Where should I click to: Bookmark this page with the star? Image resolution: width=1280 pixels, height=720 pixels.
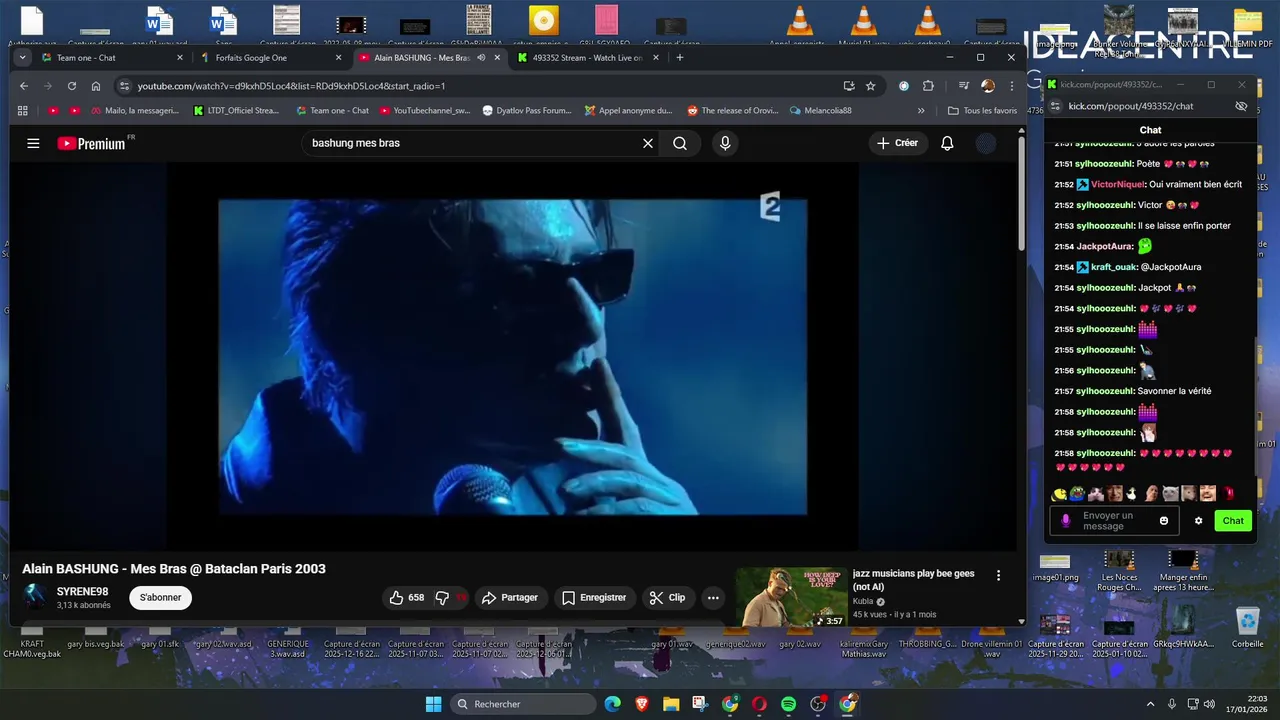[871, 86]
